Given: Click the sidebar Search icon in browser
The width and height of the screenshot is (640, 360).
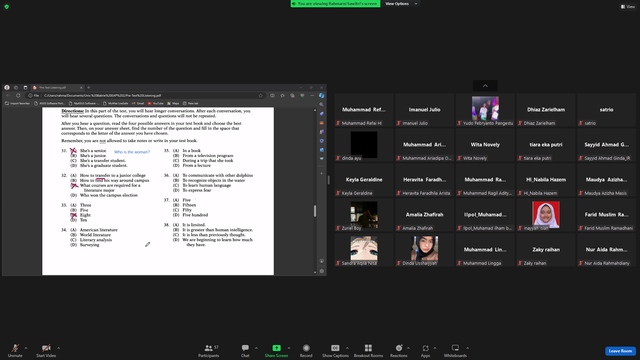Looking at the screenshot, I should tap(322, 104).
